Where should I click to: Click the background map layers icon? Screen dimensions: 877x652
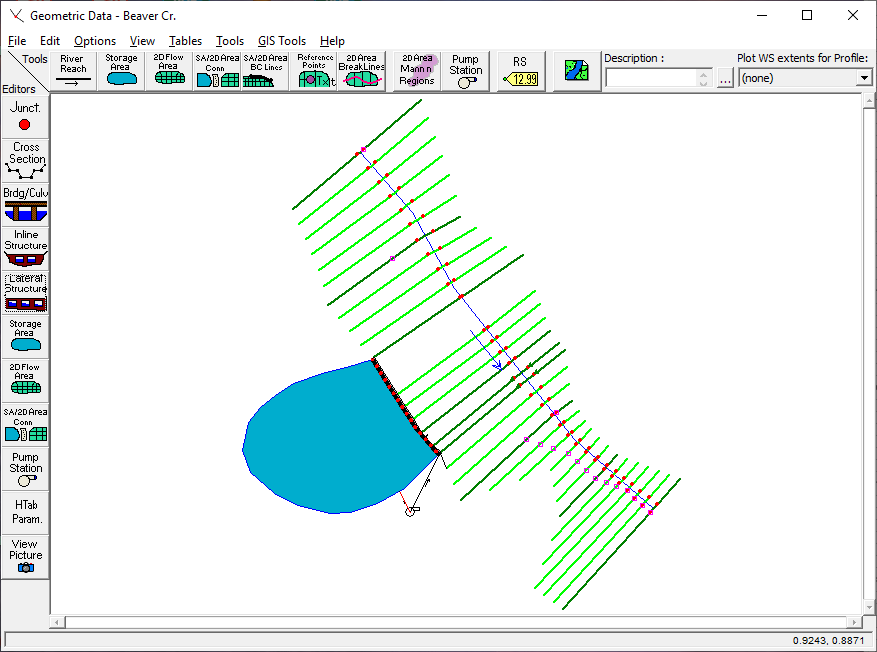tap(577, 72)
